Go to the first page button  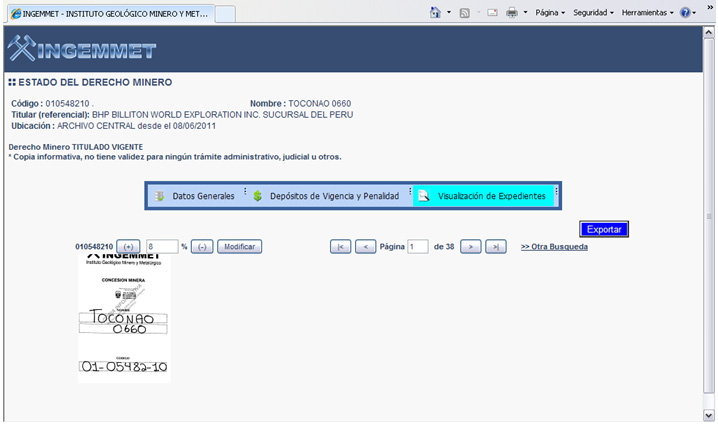click(340, 246)
